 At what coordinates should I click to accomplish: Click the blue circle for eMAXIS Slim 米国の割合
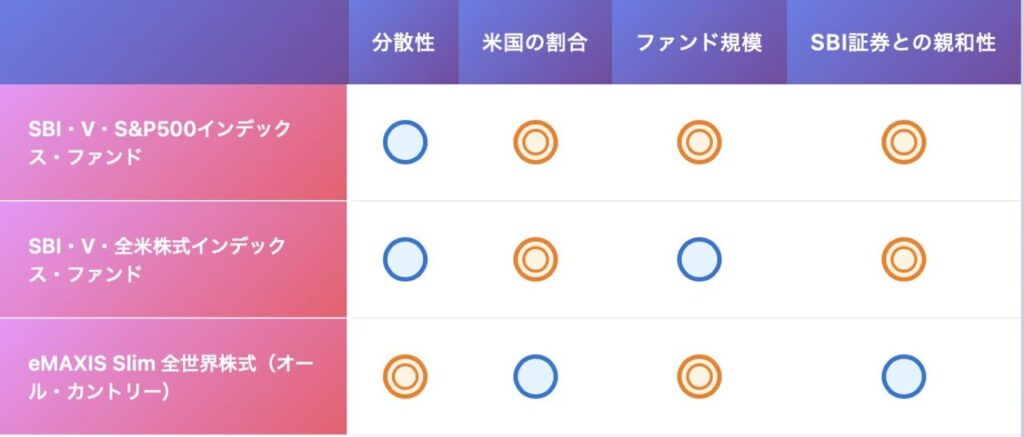point(536,377)
